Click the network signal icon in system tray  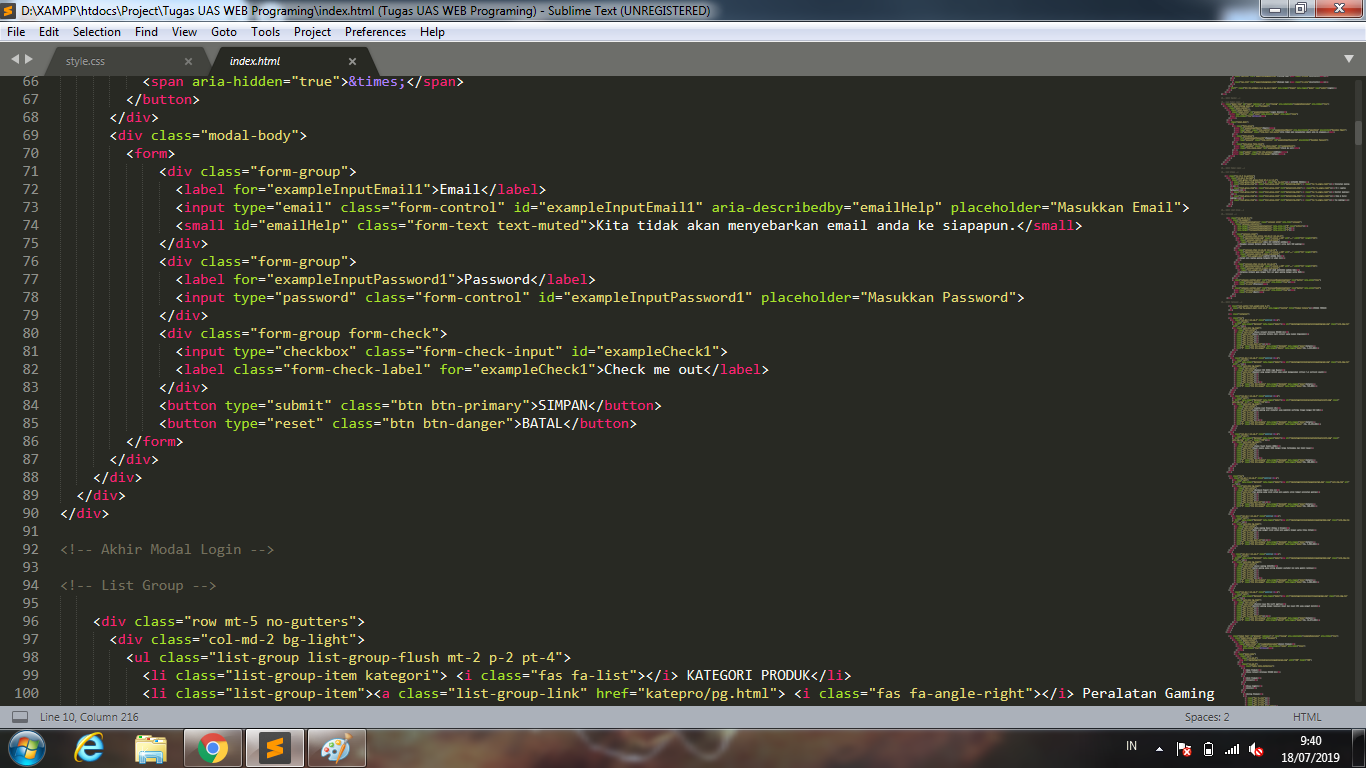pyautogui.click(x=1231, y=748)
